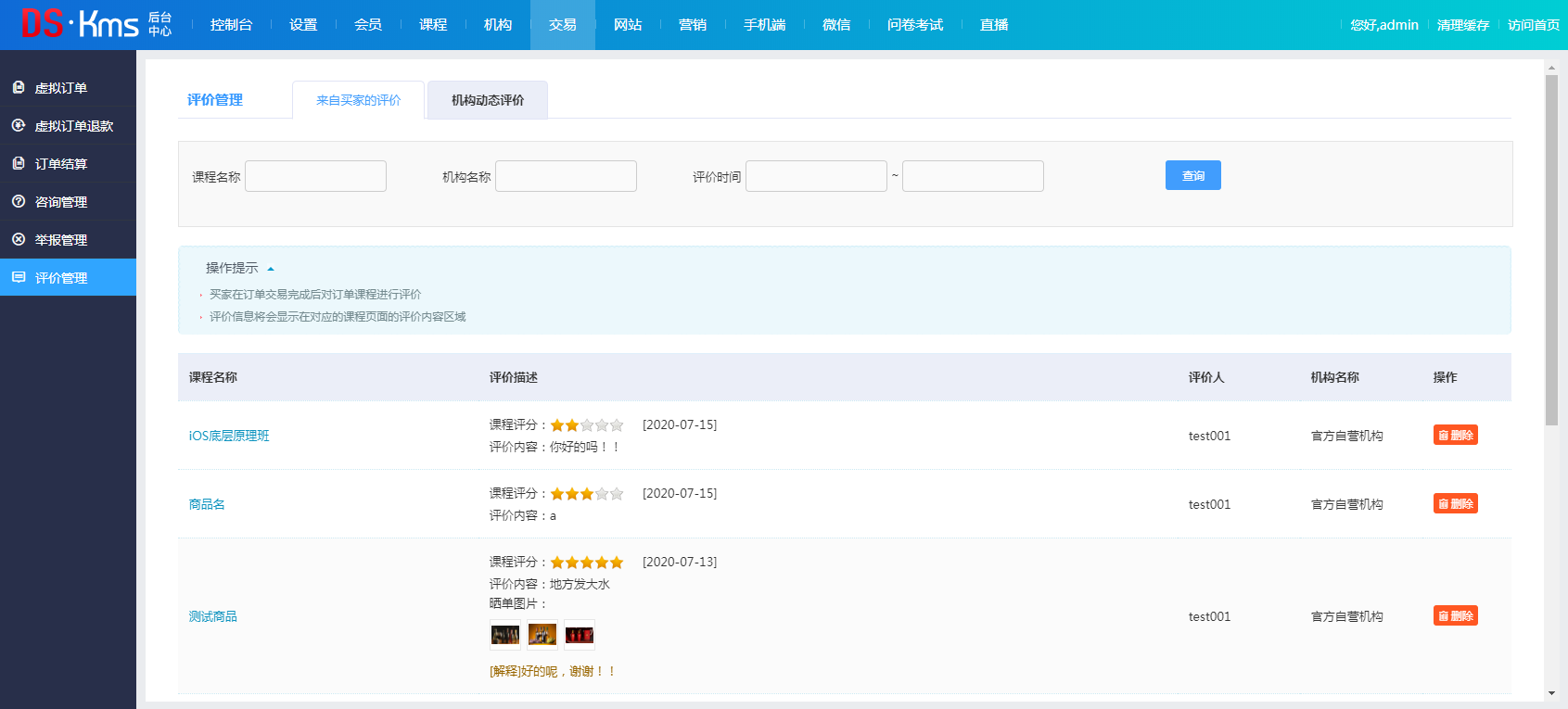1568x709 pixels.
Task: Open the 测试商品 course link
Action: 213,616
